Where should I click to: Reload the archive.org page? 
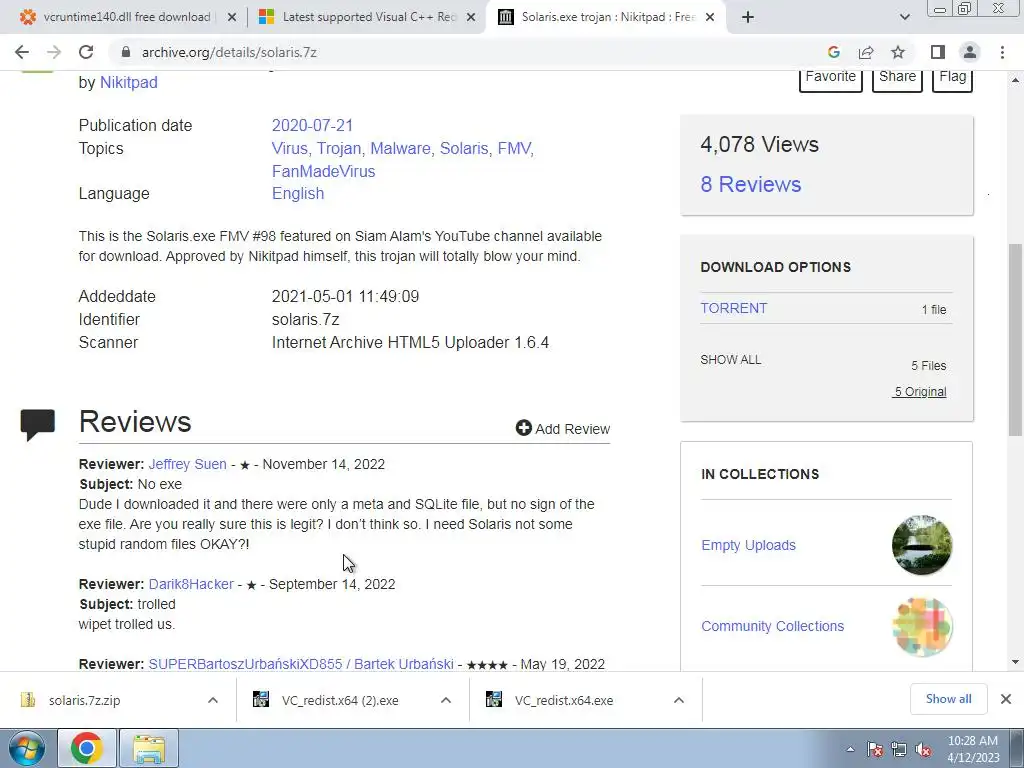pos(86,52)
